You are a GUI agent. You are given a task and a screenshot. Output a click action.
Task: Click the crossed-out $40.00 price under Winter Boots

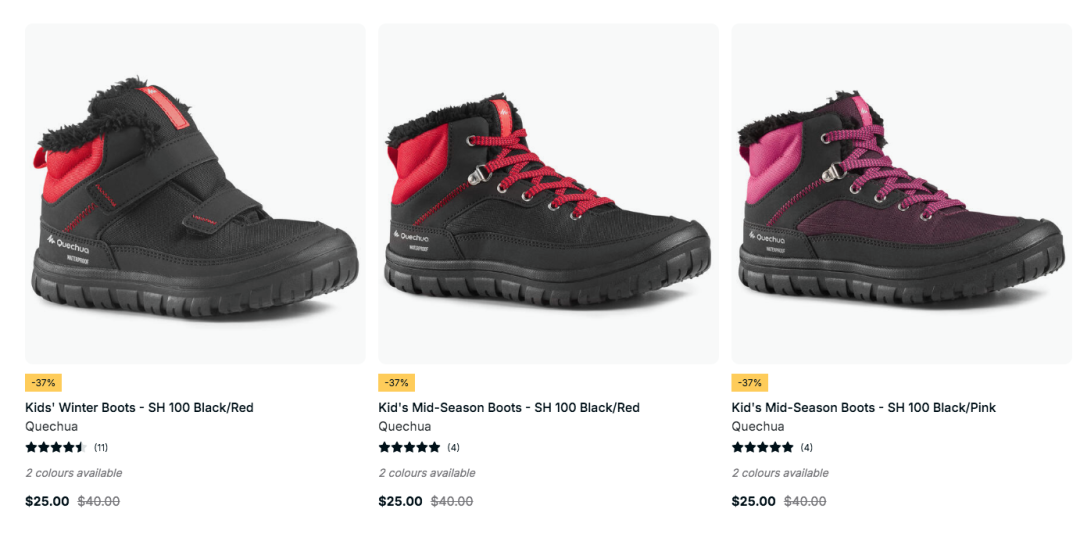point(98,501)
